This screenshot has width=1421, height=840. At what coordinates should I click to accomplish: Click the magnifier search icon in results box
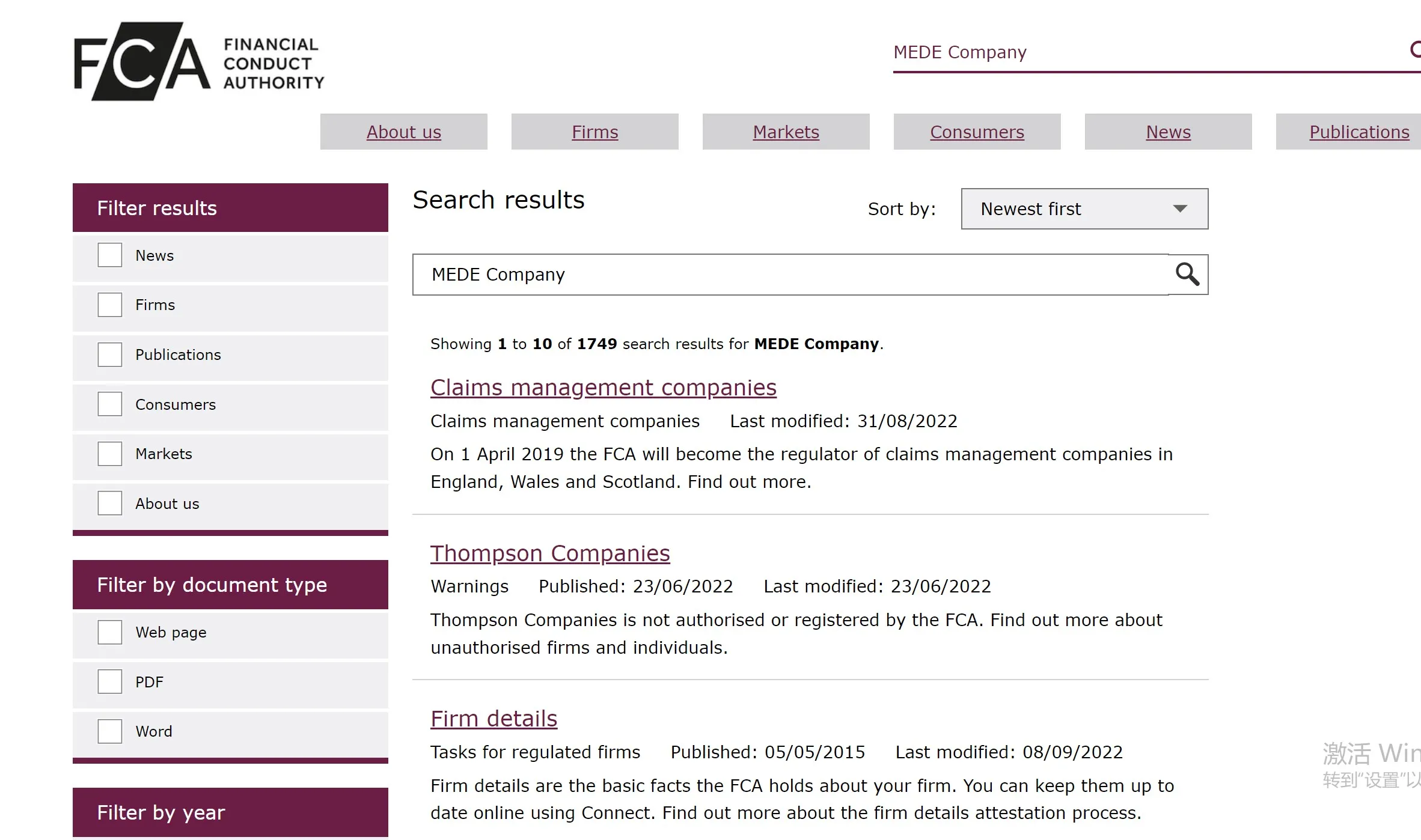click(1188, 275)
